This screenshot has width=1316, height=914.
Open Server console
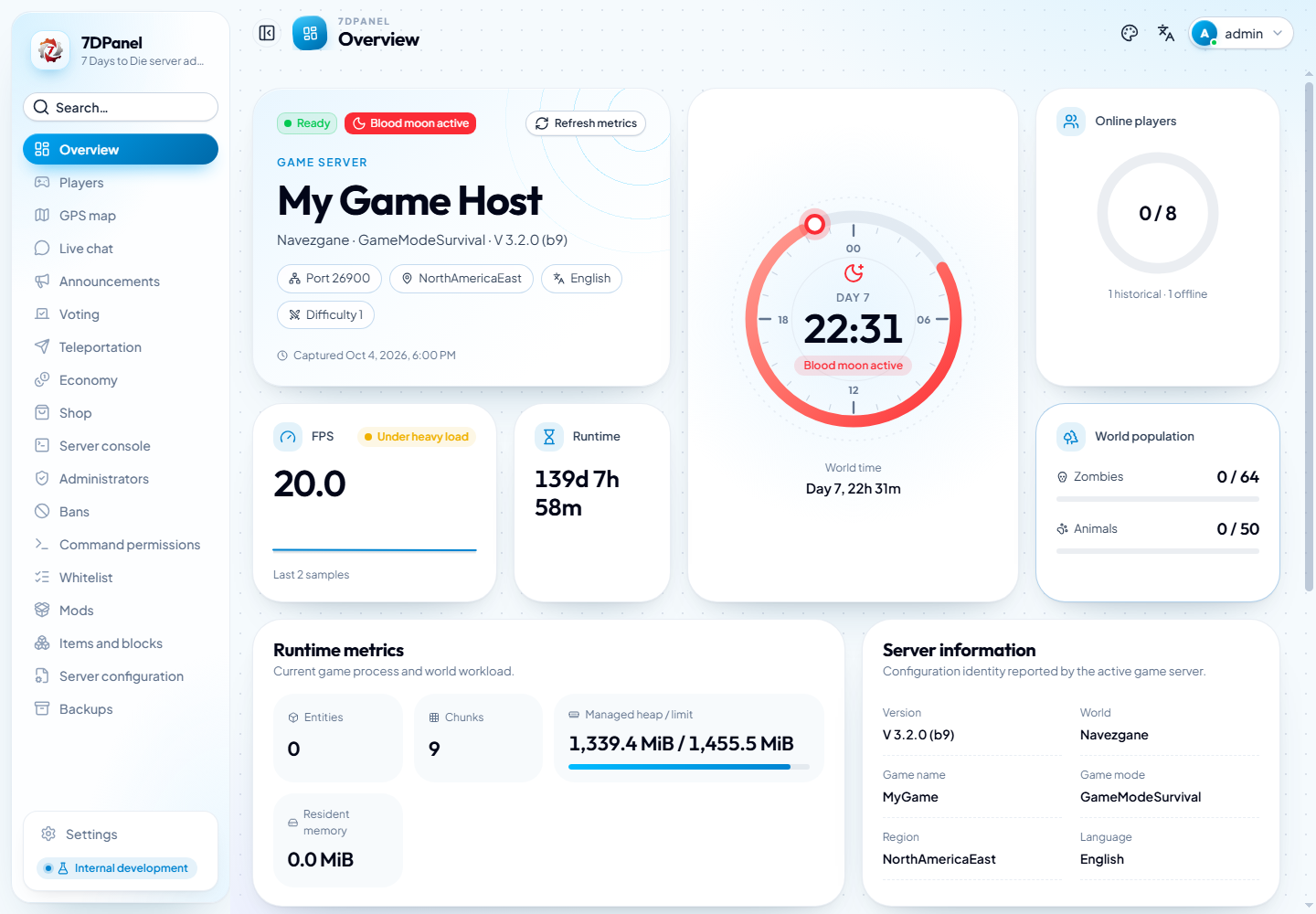121,446
